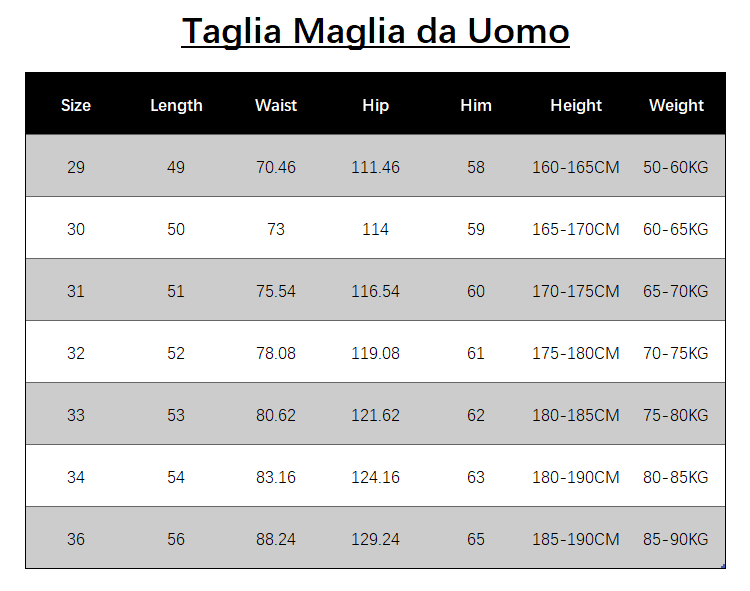
Task: Select the Him column header
Action: pos(476,105)
